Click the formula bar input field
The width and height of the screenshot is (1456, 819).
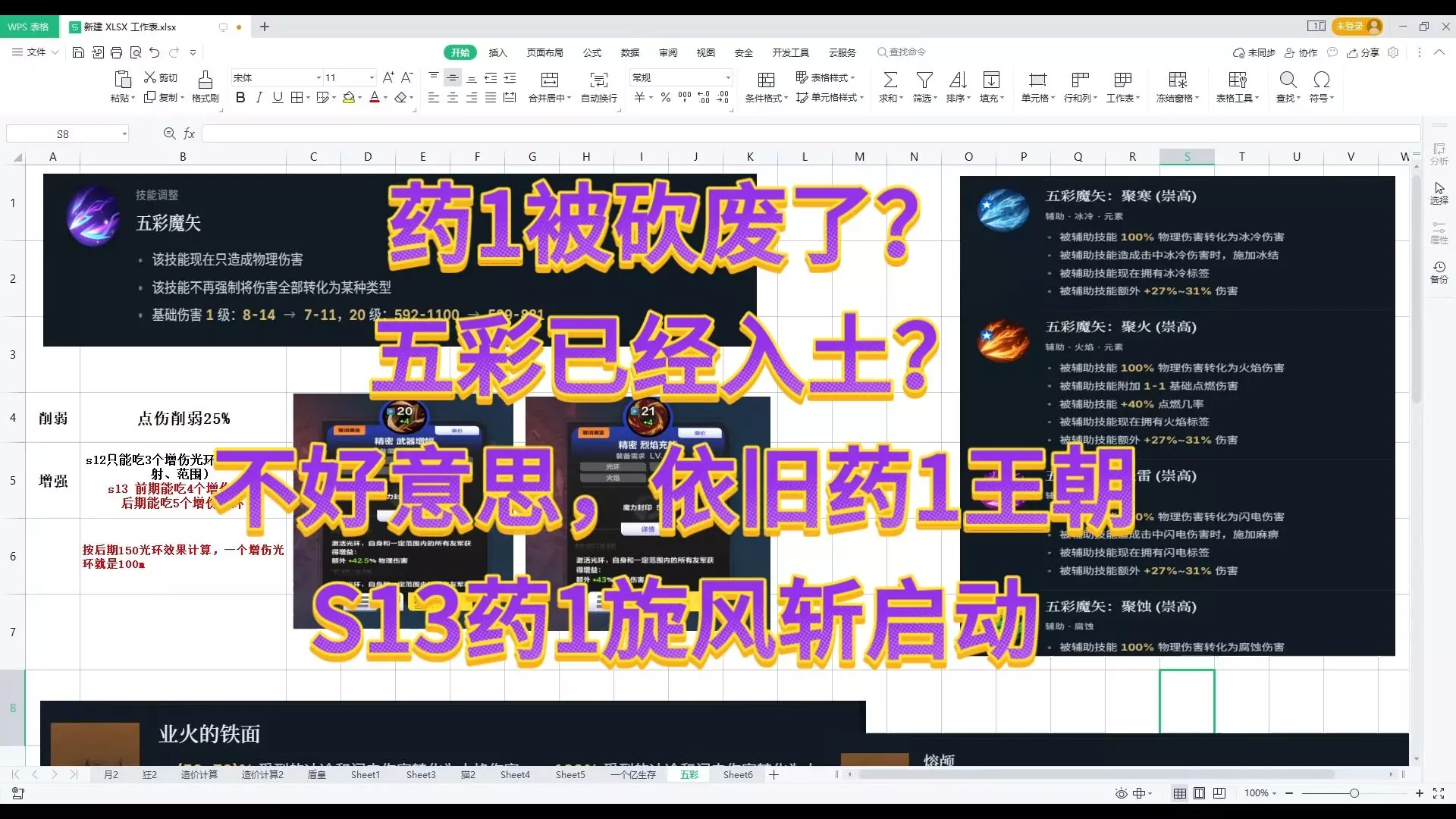[811, 133]
